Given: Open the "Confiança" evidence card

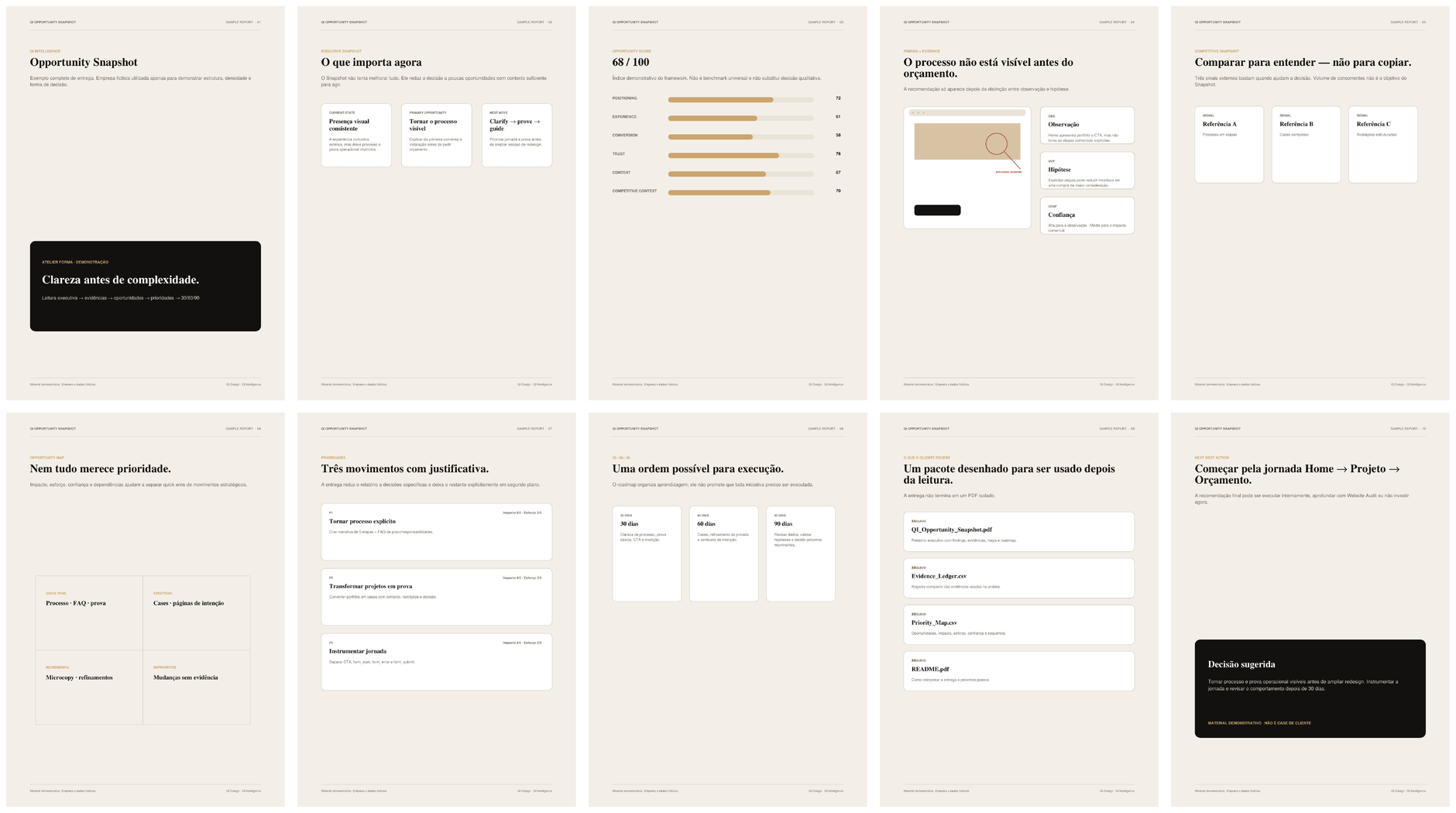Looking at the screenshot, I should [1087, 215].
